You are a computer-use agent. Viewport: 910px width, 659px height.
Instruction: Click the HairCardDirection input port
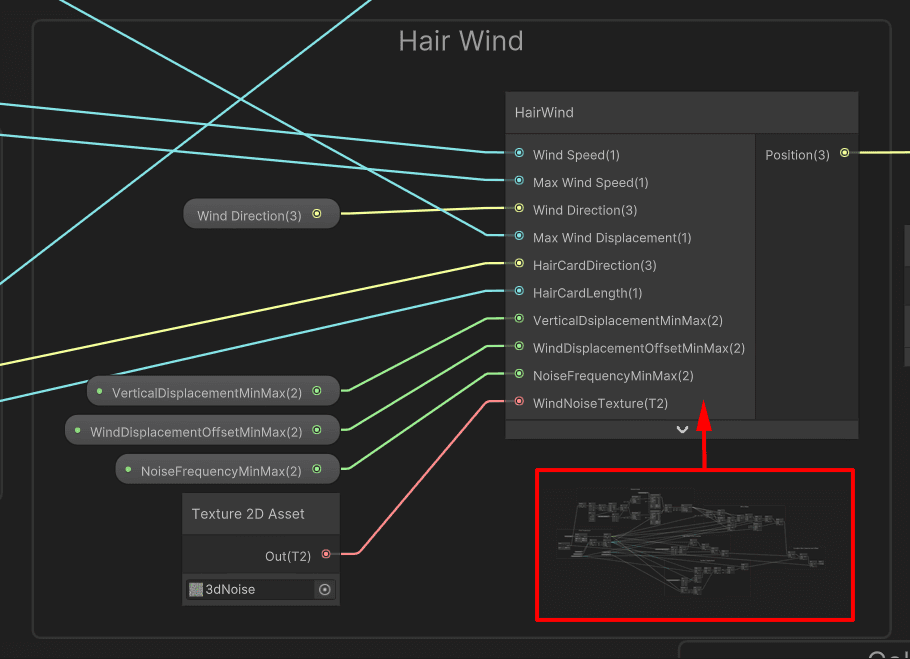pyautogui.click(x=519, y=264)
